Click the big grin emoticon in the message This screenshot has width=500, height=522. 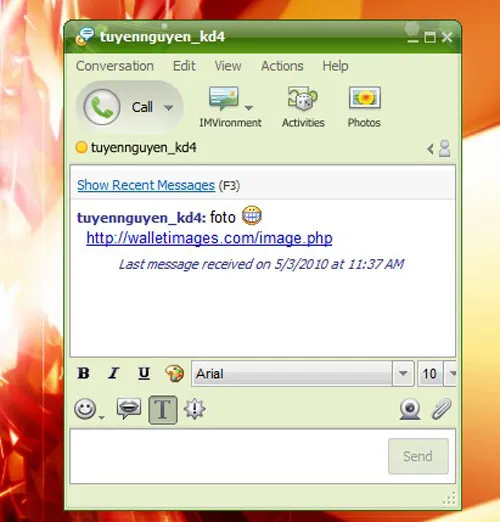[x=252, y=215]
